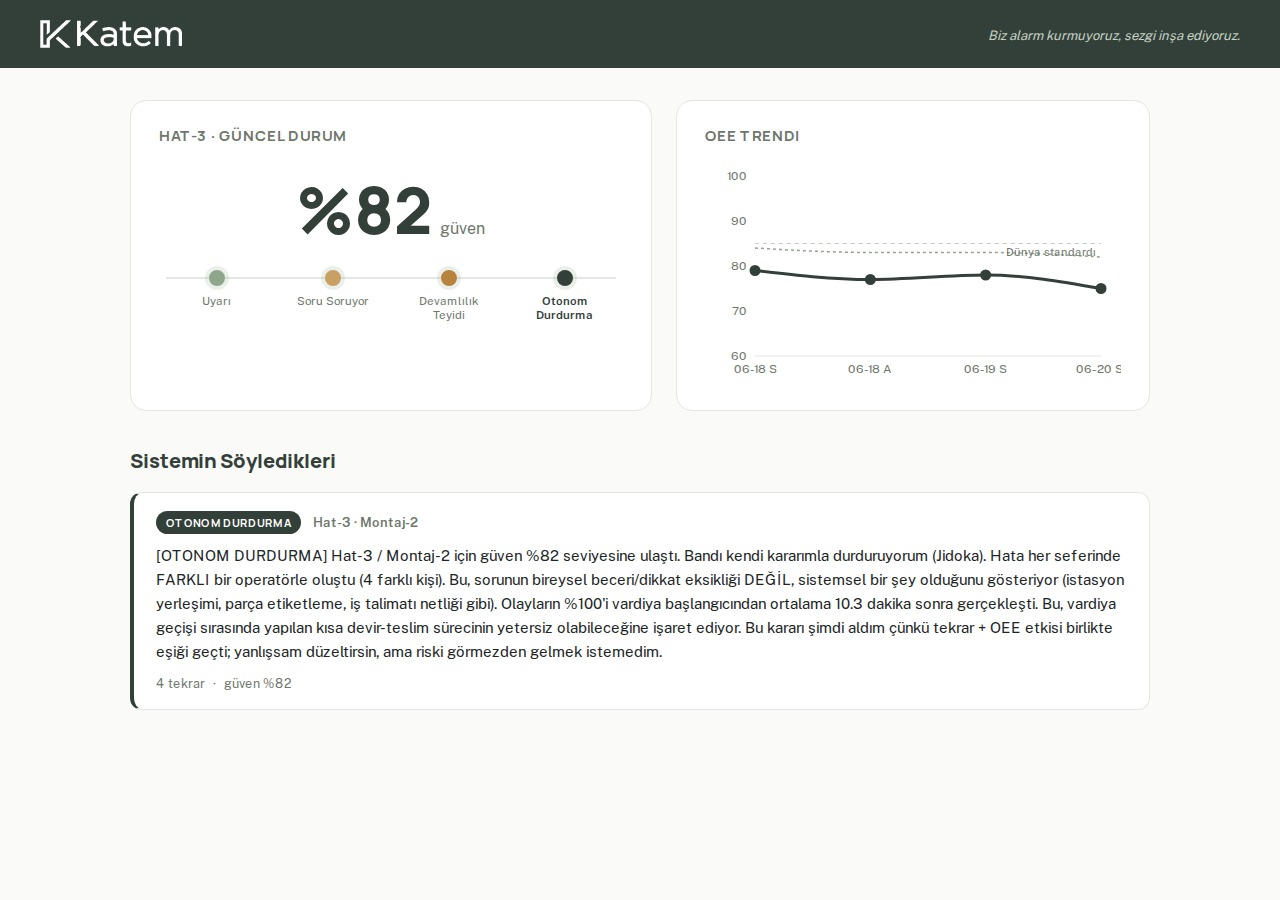Click the 06-19 S x-axis label

985,369
